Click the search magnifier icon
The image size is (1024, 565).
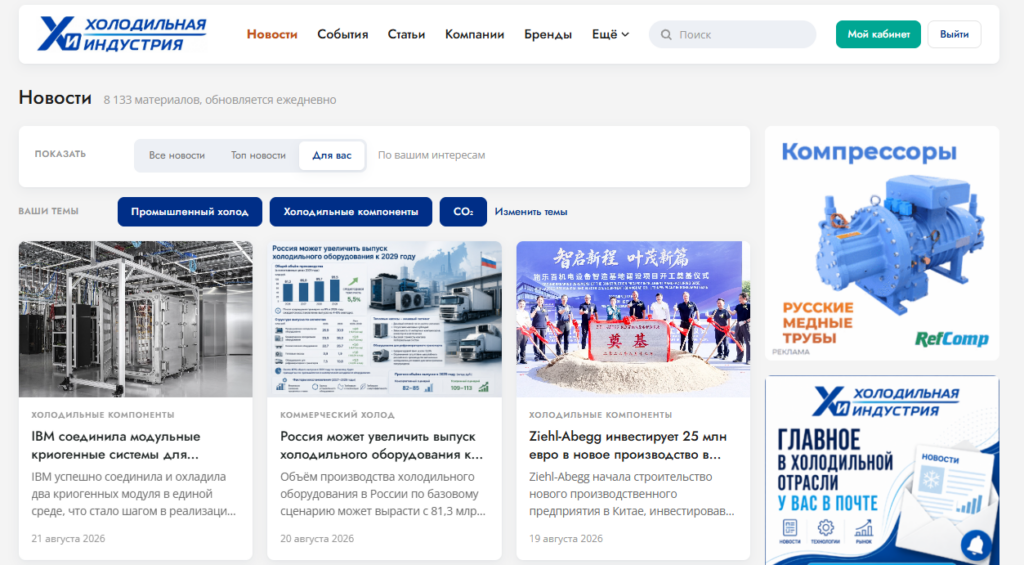pyautogui.click(x=666, y=35)
